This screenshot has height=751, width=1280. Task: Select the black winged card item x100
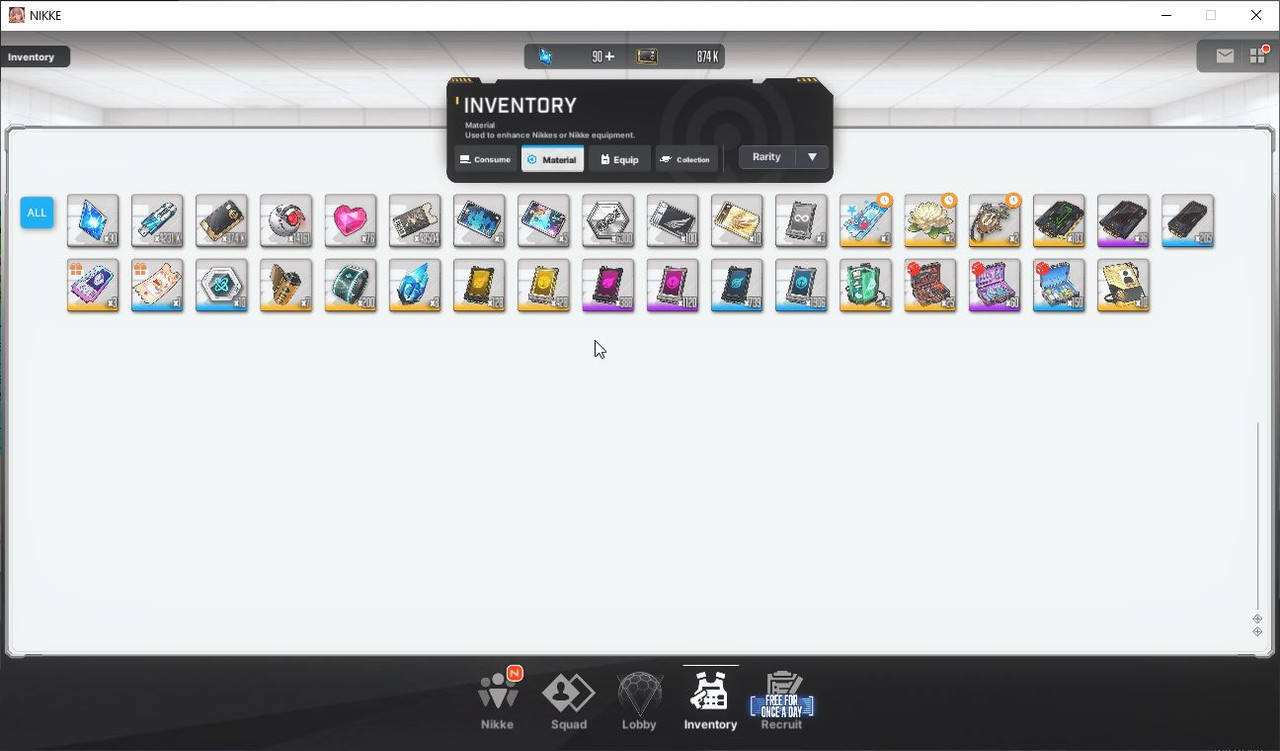pyautogui.click(x=672, y=220)
